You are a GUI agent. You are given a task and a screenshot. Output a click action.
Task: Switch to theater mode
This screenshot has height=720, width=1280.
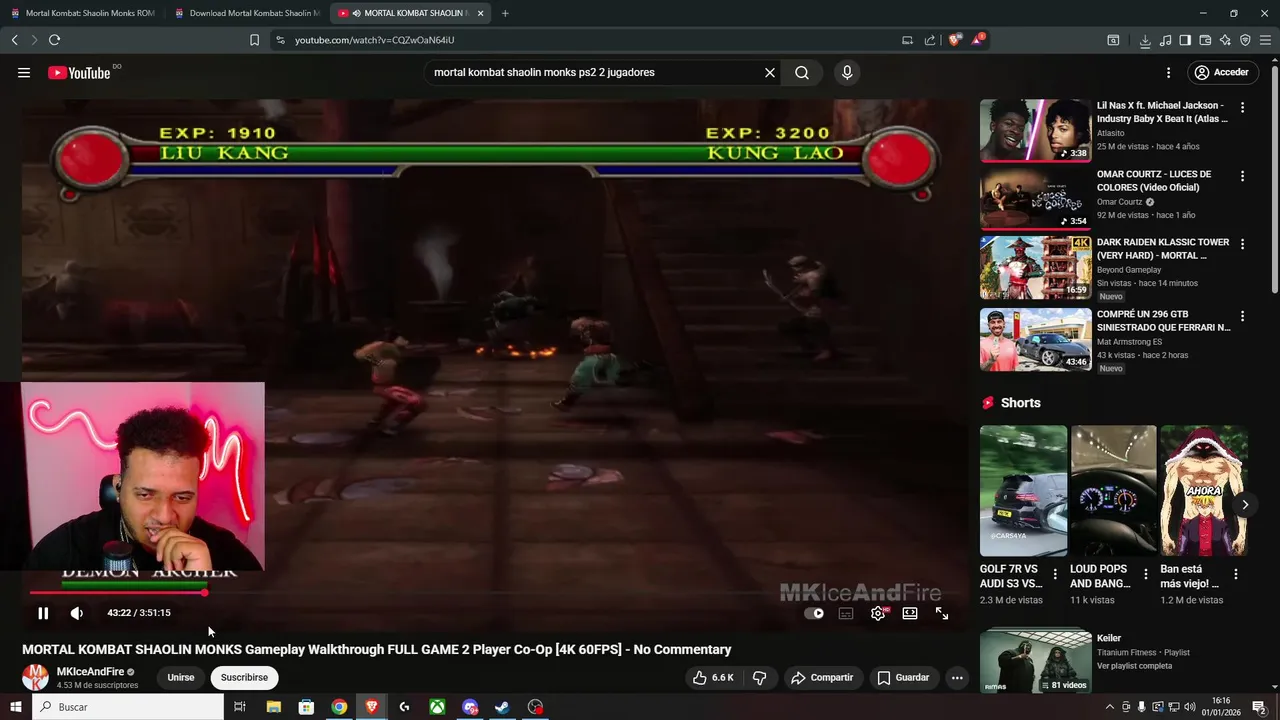pyautogui.click(x=910, y=613)
